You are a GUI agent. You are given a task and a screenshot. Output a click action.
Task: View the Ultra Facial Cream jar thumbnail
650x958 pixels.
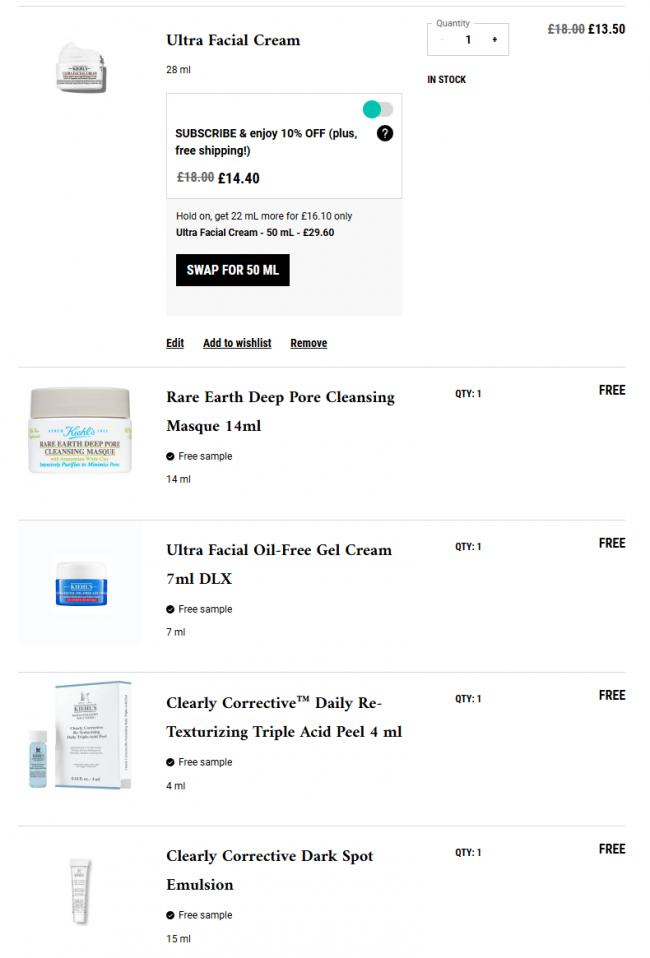tap(81, 68)
